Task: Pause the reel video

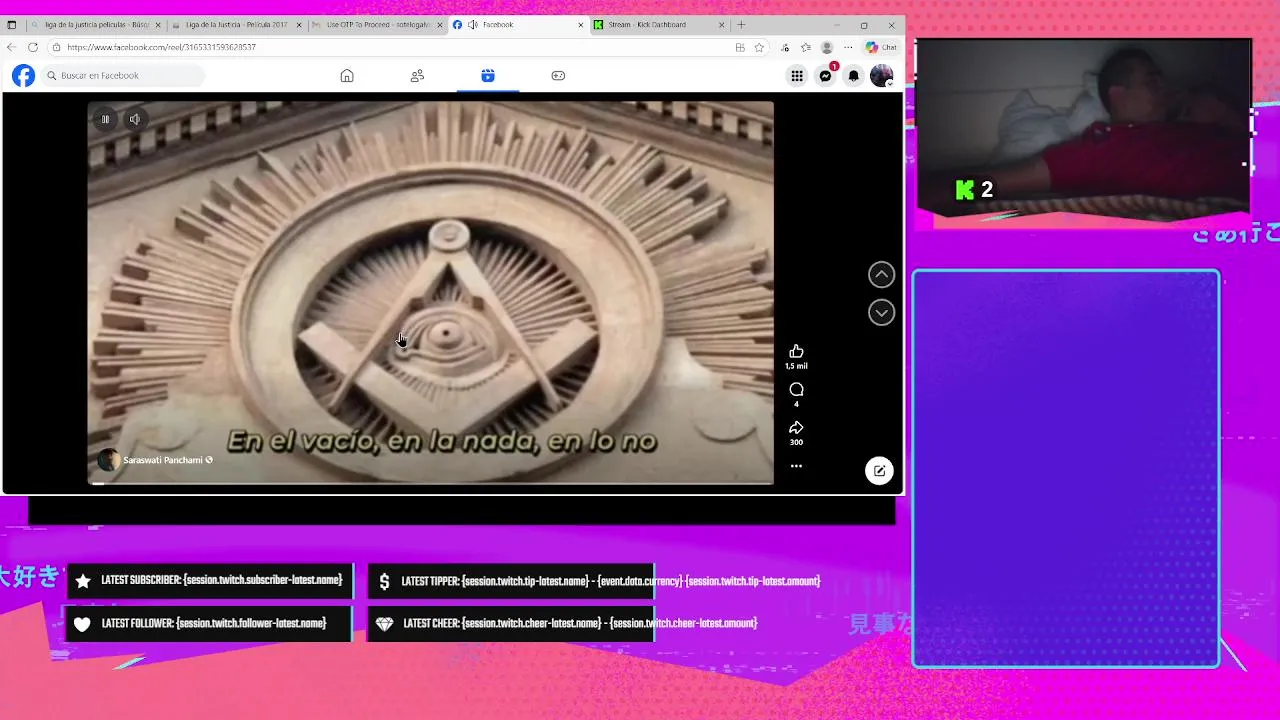Action: click(105, 119)
